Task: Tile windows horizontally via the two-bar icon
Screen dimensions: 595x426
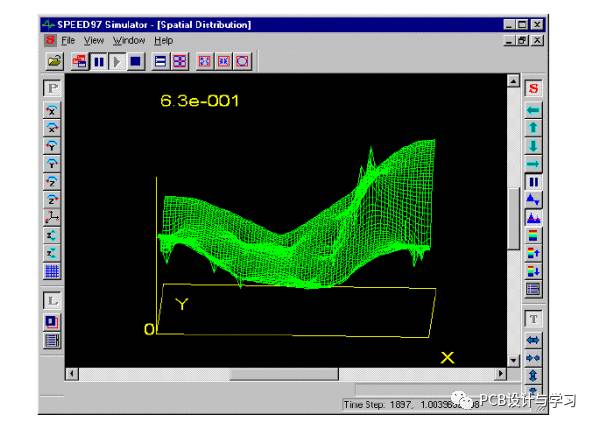Action: (x=161, y=61)
